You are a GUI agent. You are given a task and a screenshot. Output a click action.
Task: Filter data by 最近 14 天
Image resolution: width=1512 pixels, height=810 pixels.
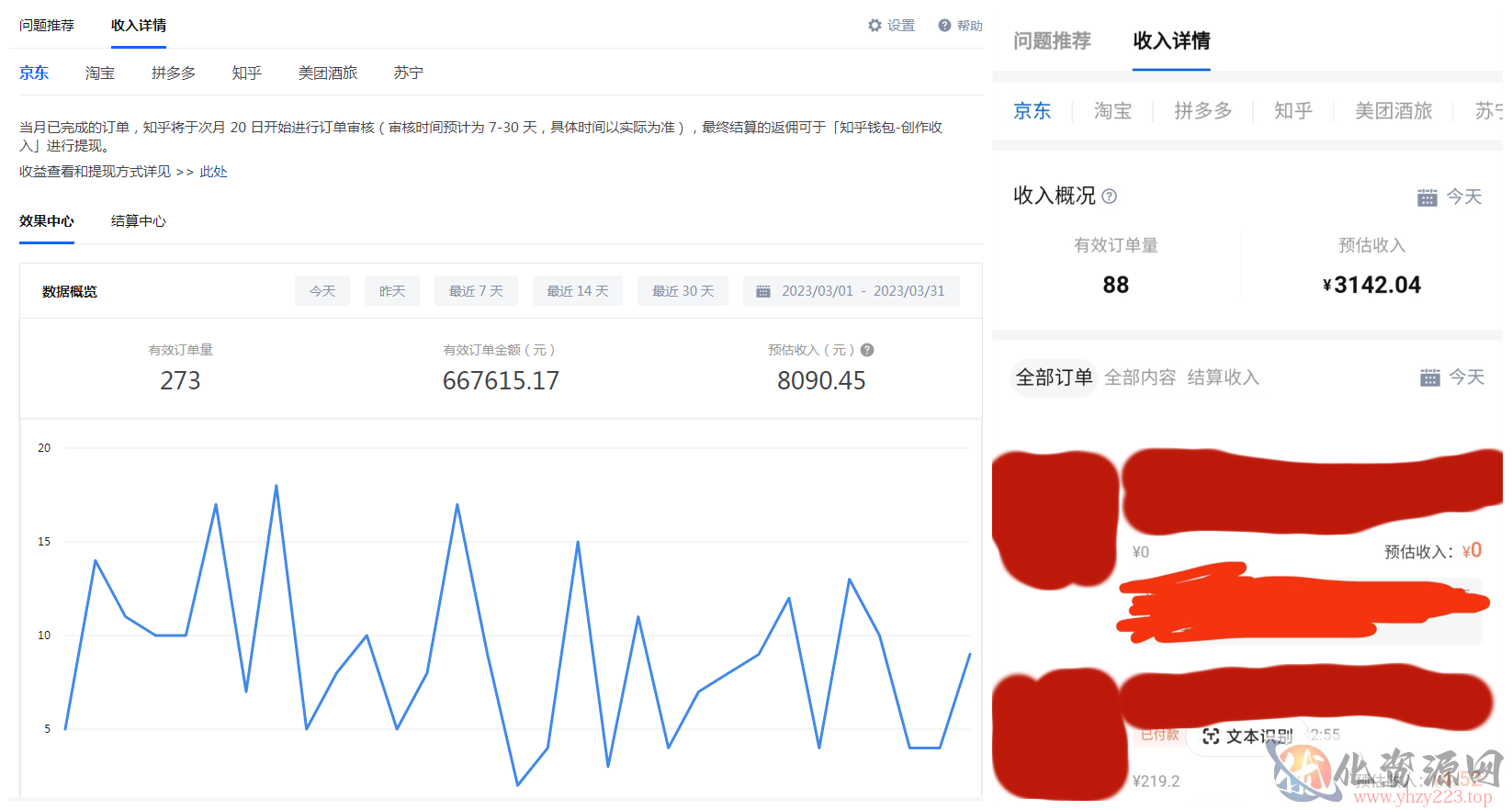(578, 291)
